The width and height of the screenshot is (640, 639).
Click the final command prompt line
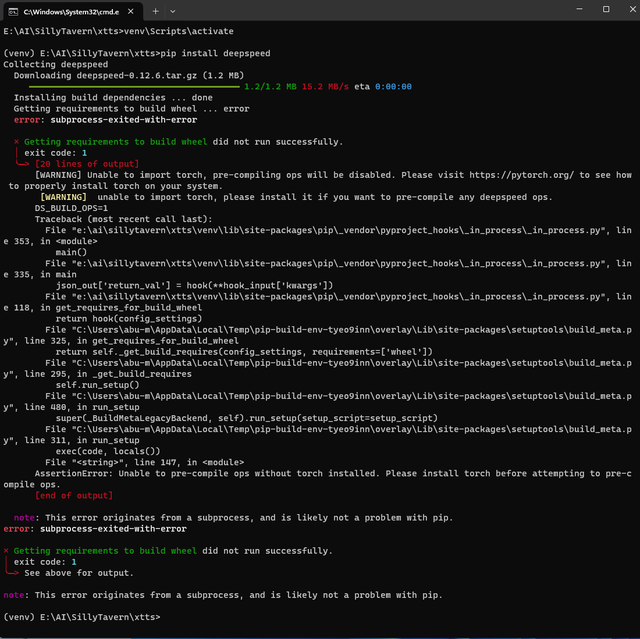tap(82, 617)
